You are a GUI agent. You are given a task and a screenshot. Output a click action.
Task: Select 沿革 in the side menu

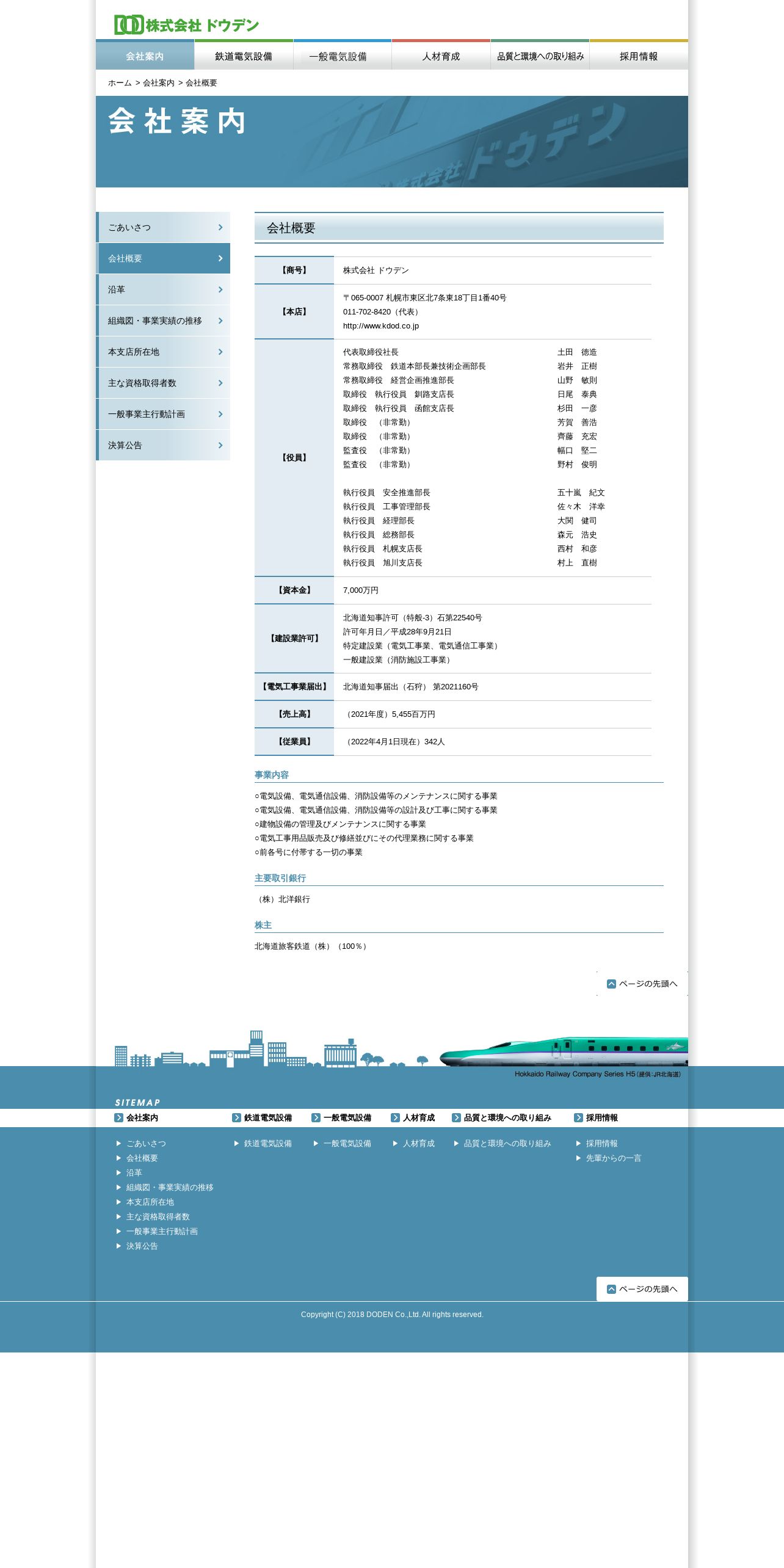(x=163, y=289)
